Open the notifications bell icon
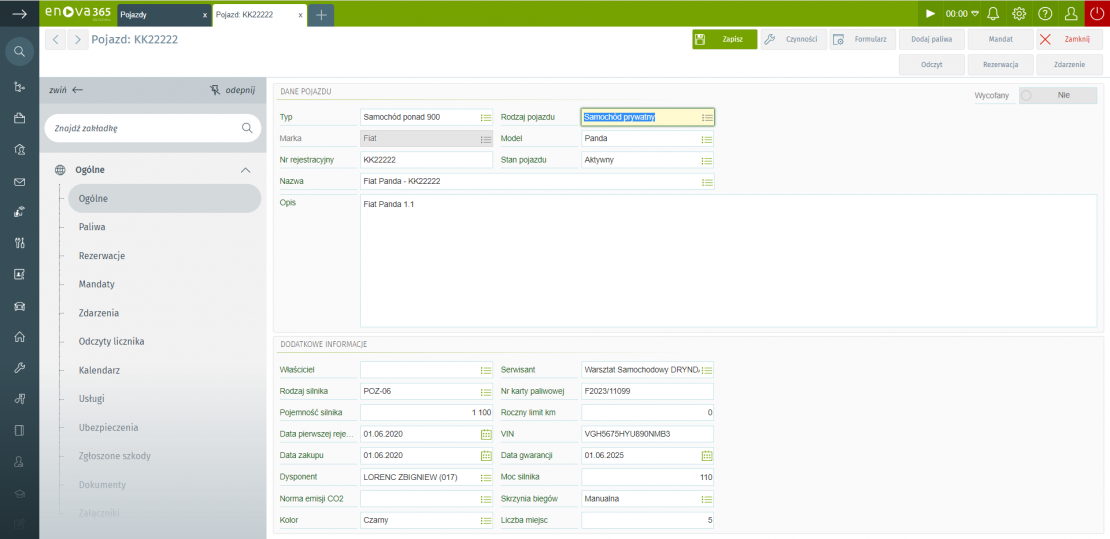 point(993,13)
